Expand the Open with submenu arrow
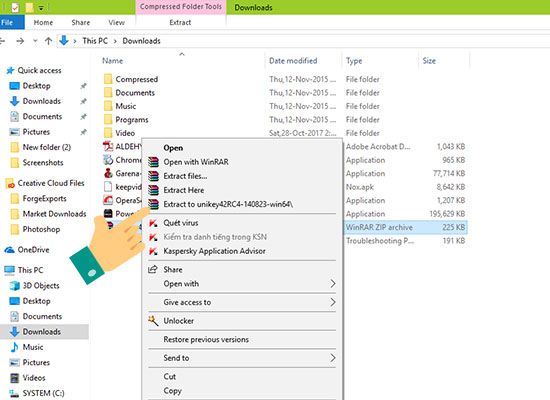Screen dimensions: 550x400 pyautogui.click(x=333, y=284)
